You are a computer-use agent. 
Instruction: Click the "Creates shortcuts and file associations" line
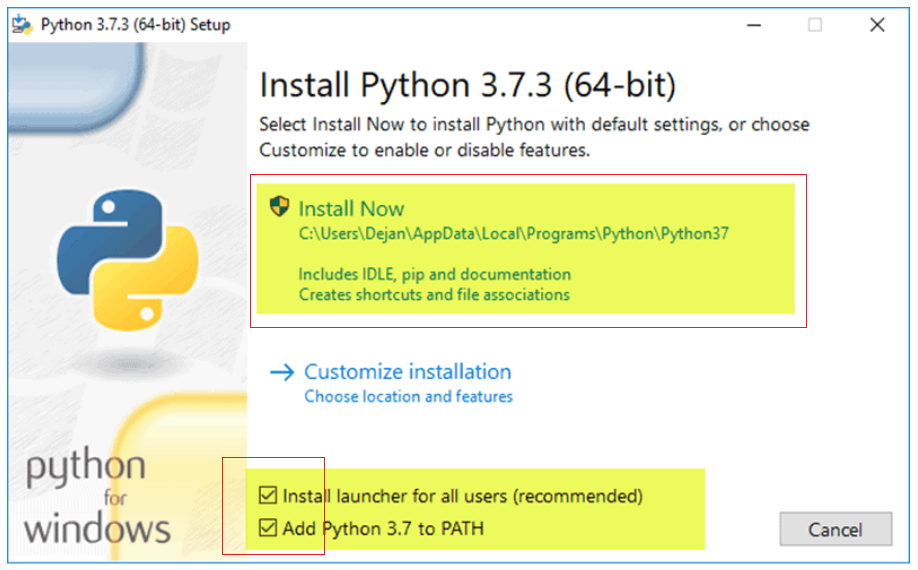[x=433, y=295]
